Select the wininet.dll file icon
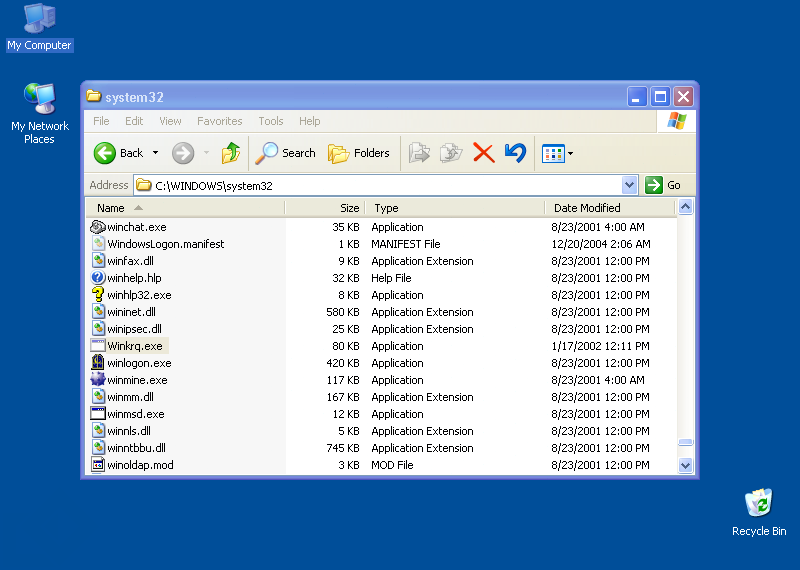This screenshot has height=570, width=800. pyautogui.click(x=98, y=312)
